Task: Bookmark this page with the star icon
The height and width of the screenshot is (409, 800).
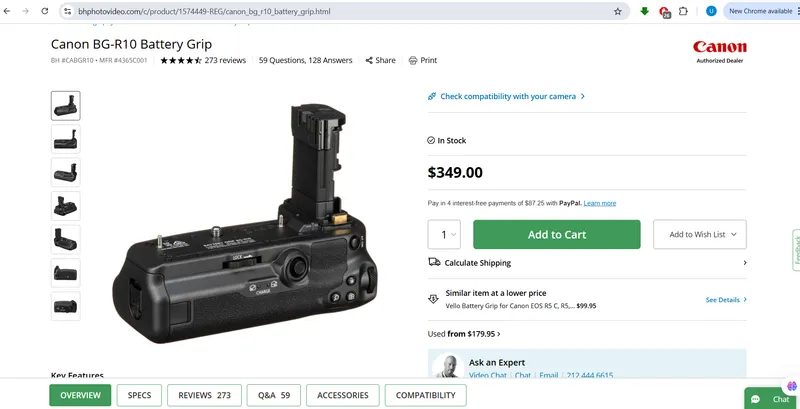Action: click(617, 11)
